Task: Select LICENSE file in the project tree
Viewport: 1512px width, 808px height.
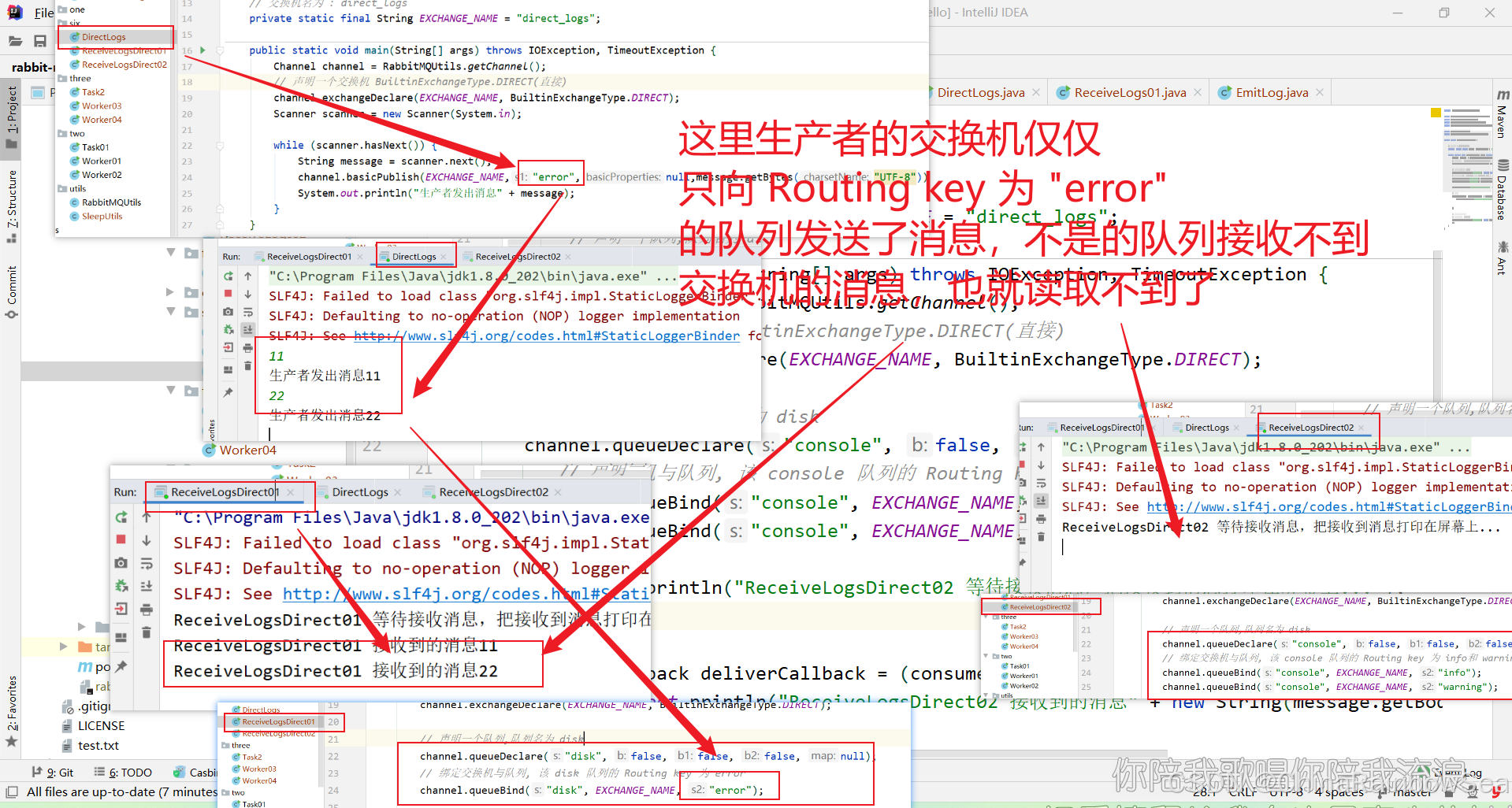Action: (x=101, y=726)
